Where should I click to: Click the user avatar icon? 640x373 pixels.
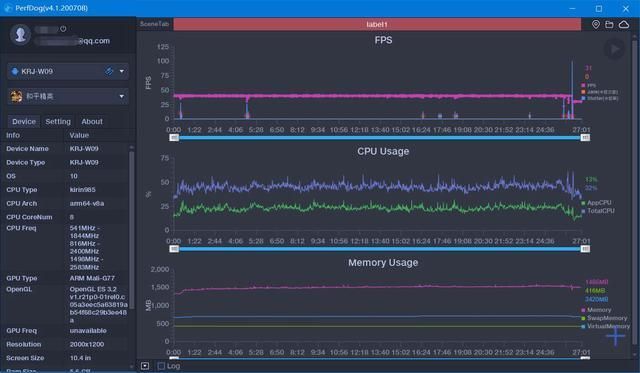(x=20, y=35)
